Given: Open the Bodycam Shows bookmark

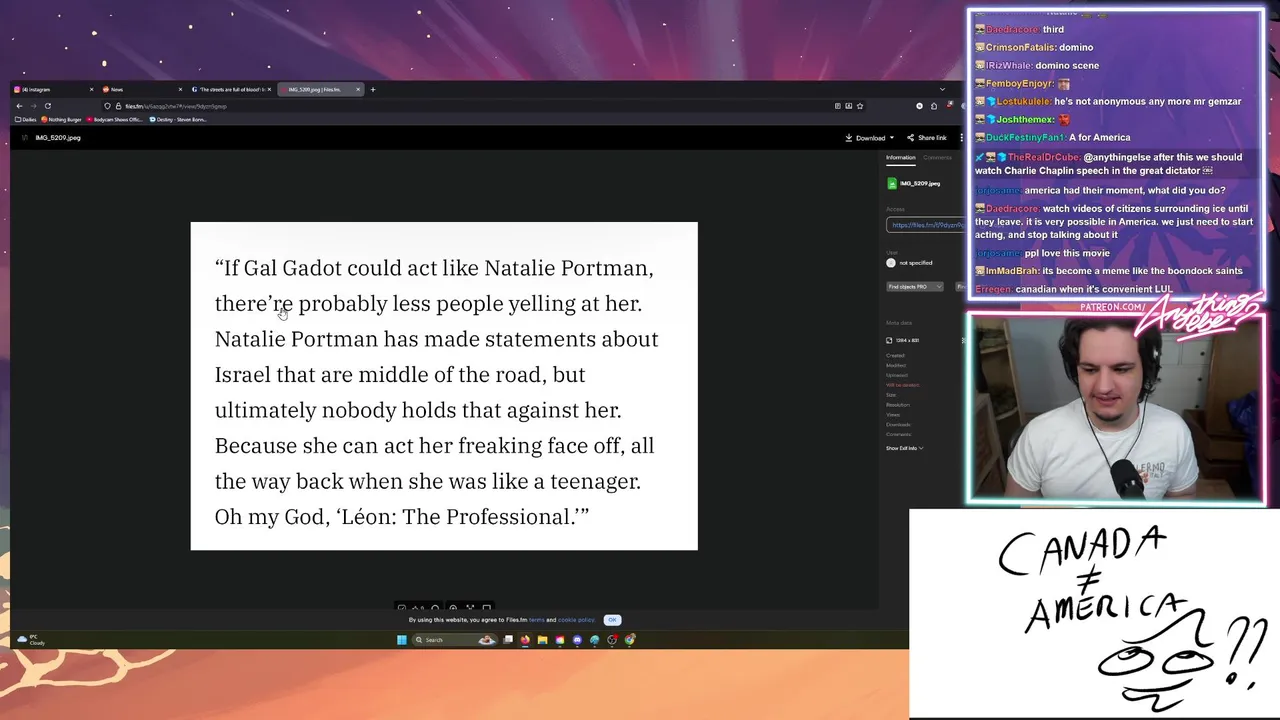Looking at the screenshot, I should coord(115,119).
